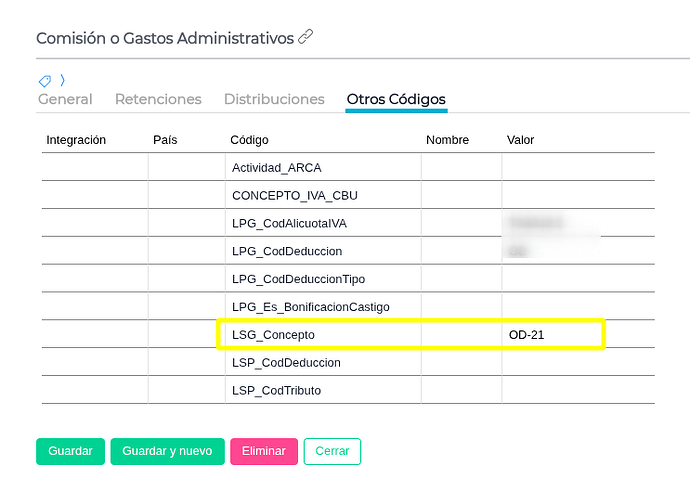This screenshot has width=690, height=492.
Task: Click the Valor cell for LPG_CodDeduccionTipo
Action: point(578,279)
